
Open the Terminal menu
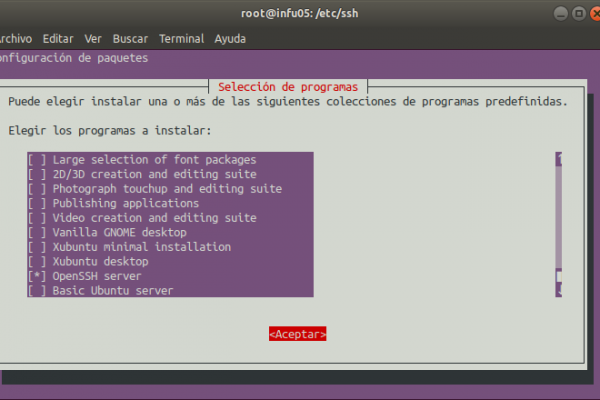(x=181, y=39)
